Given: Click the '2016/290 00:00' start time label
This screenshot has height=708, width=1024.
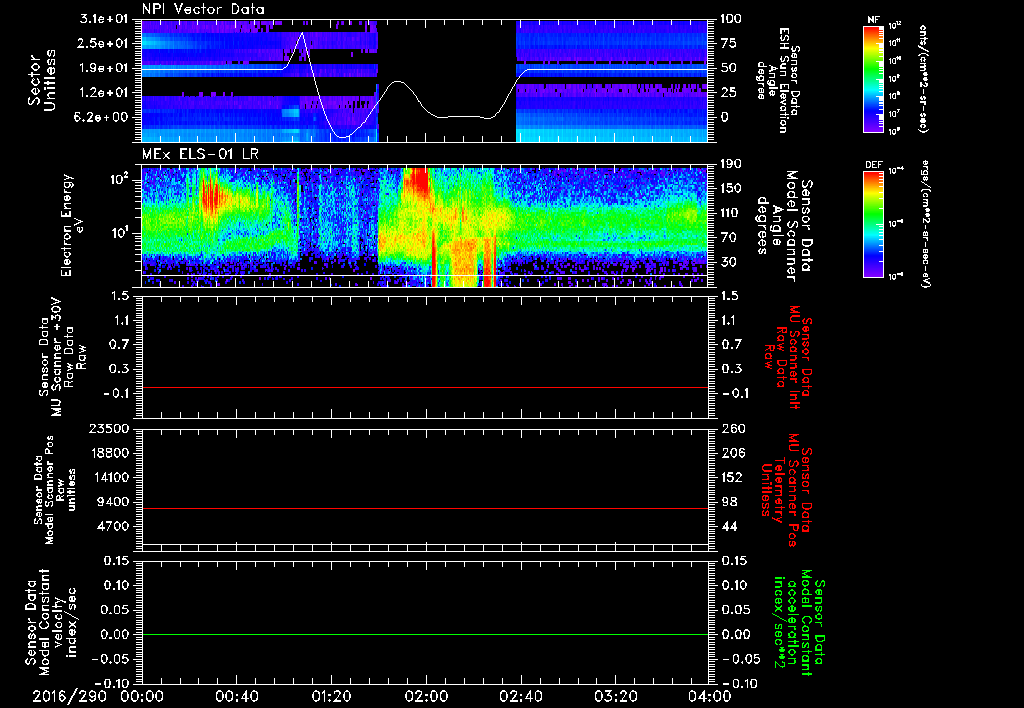Looking at the screenshot, I should click(100, 697).
